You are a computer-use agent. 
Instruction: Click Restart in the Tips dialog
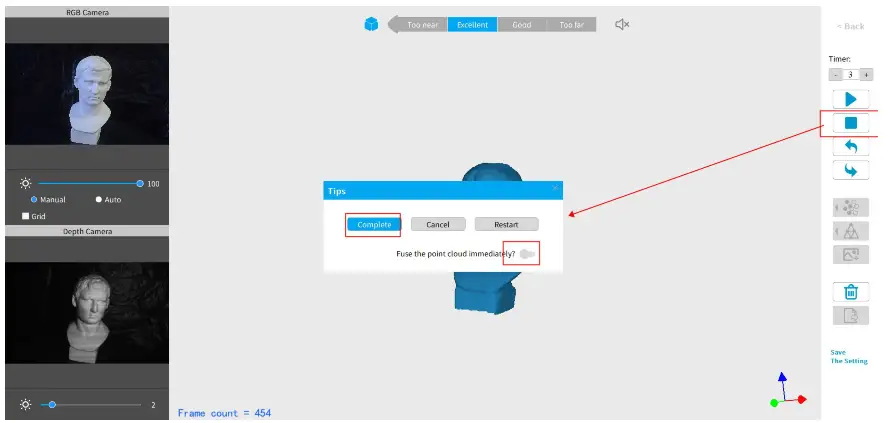[x=506, y=224]
